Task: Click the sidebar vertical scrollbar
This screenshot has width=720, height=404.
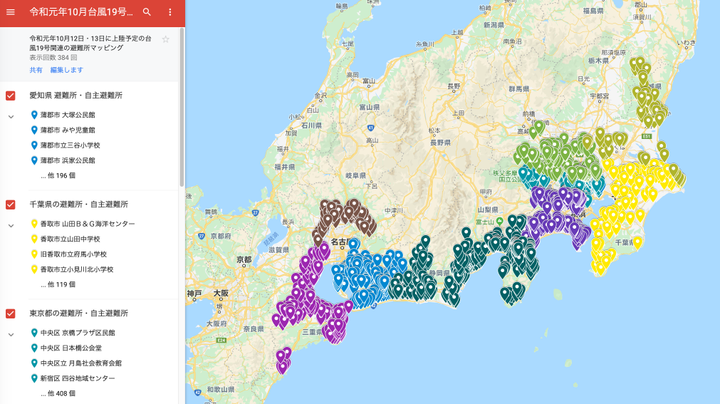Action: (x=182, y=107)
